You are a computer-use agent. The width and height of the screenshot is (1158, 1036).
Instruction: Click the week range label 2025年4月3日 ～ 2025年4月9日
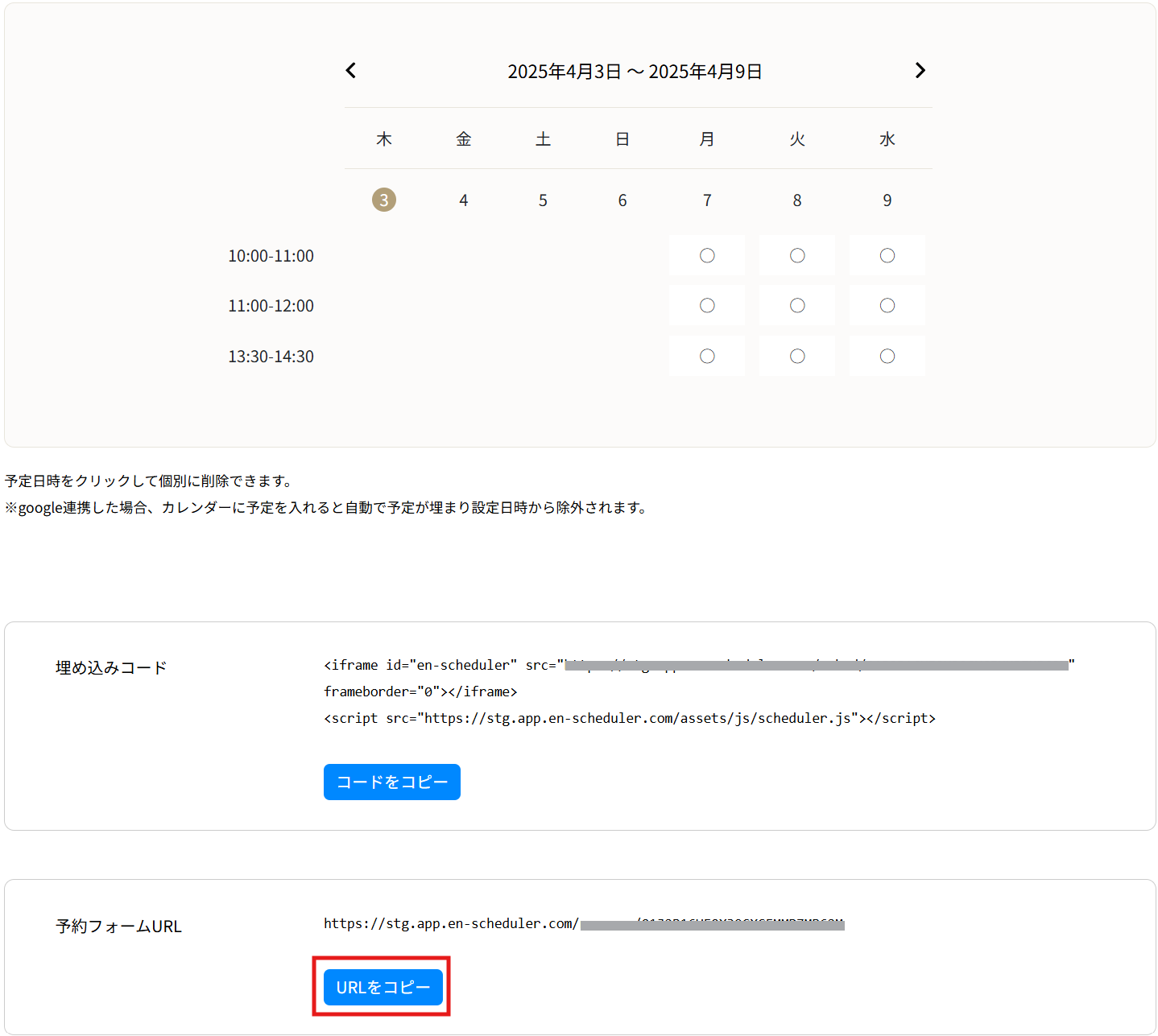click(x=635, y=71)
